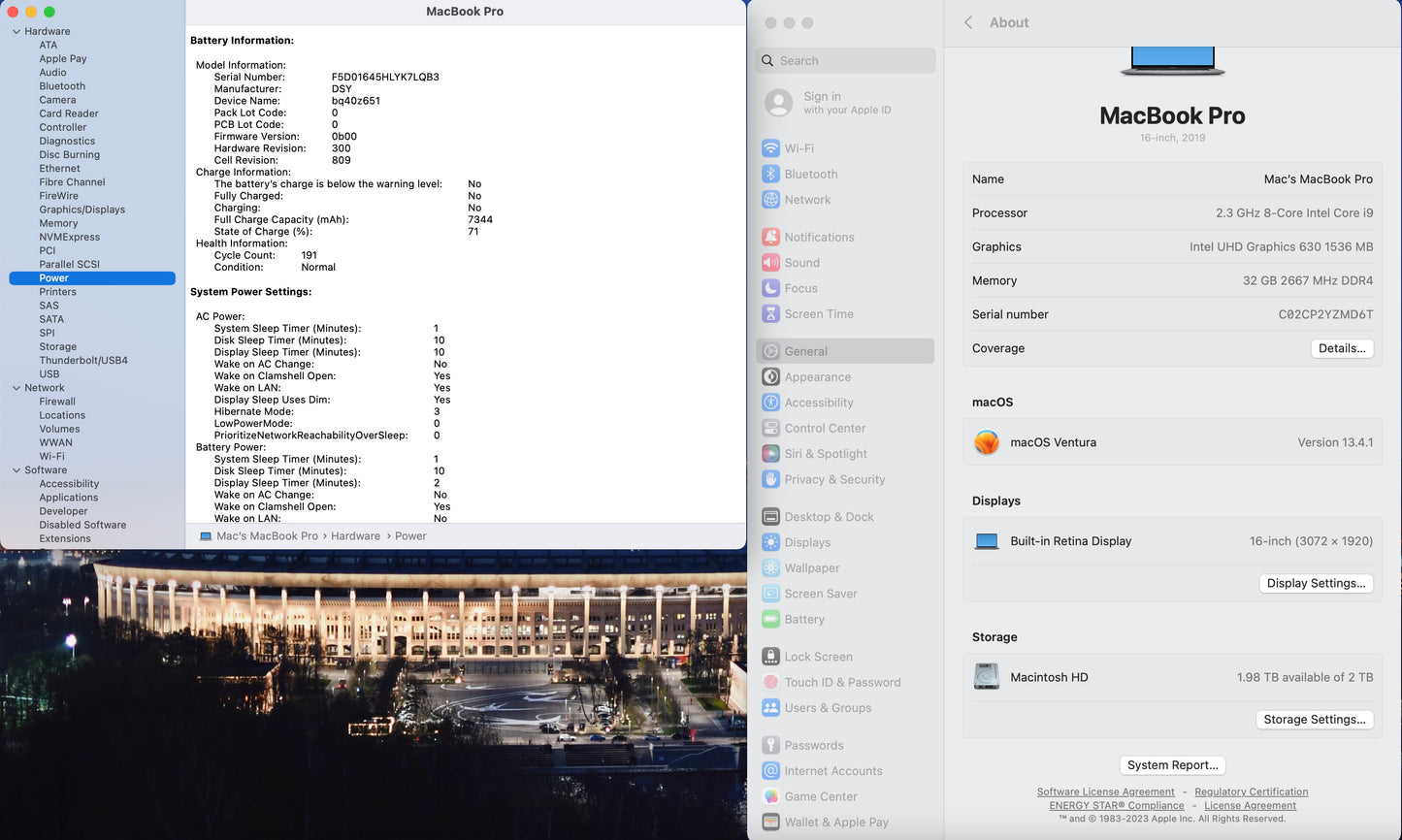The height and width of the screenshot is (840, 1402).
Task: Collapse the Hardware section
Action: (16, 30)
